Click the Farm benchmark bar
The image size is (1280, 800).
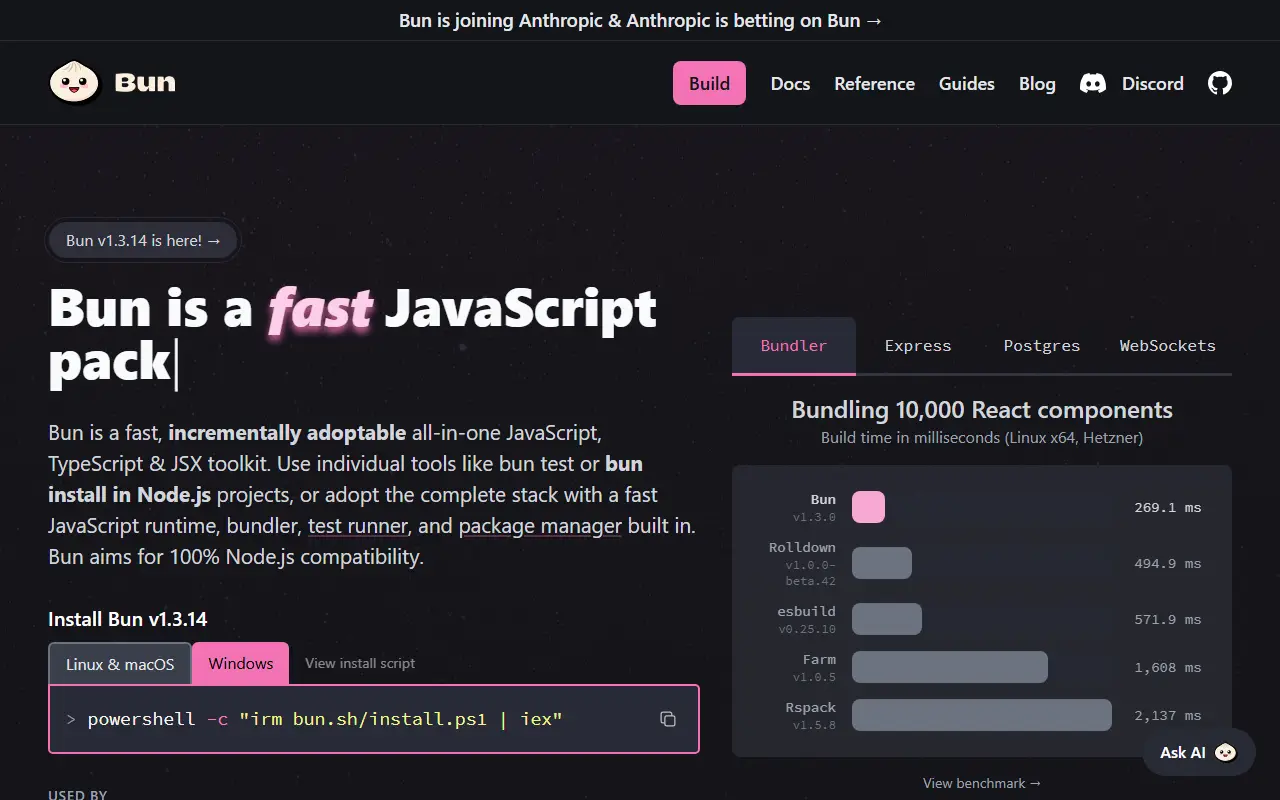pos(950,667)
